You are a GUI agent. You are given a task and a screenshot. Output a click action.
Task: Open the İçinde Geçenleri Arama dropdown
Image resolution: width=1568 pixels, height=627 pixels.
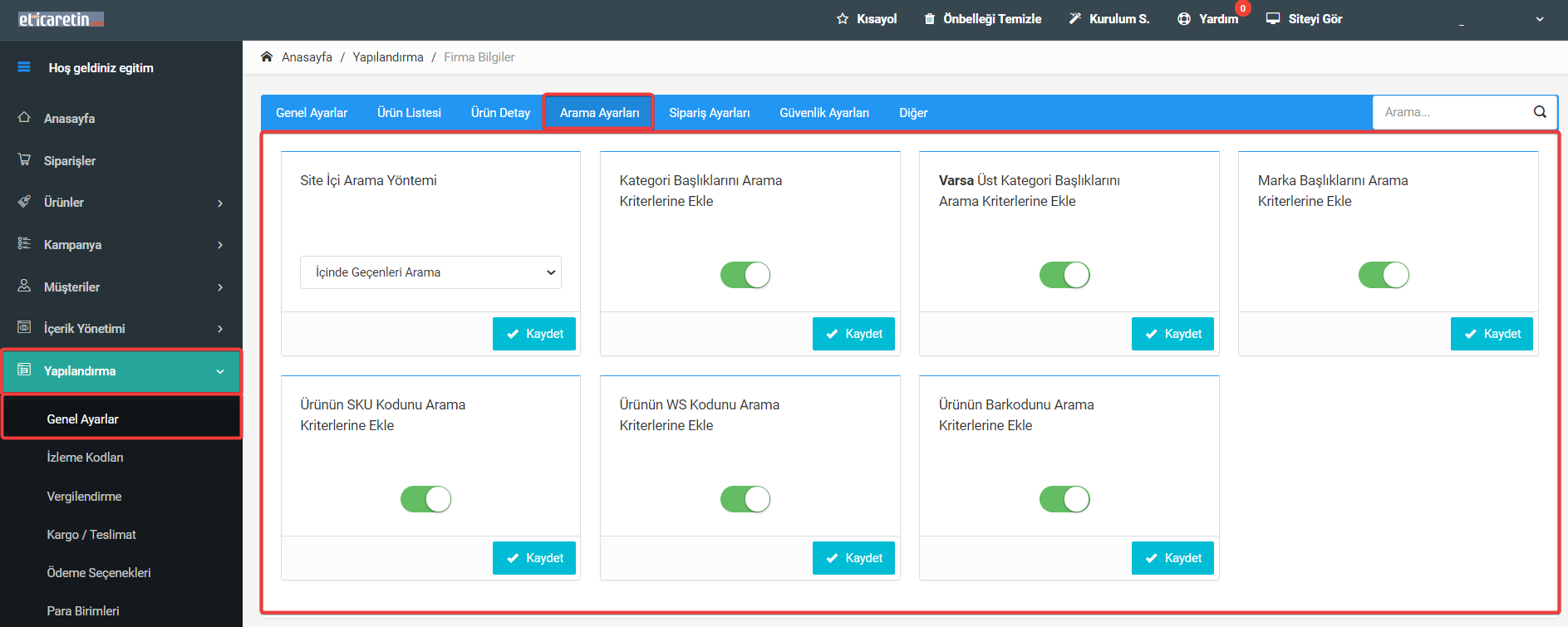tap(430, 272)
